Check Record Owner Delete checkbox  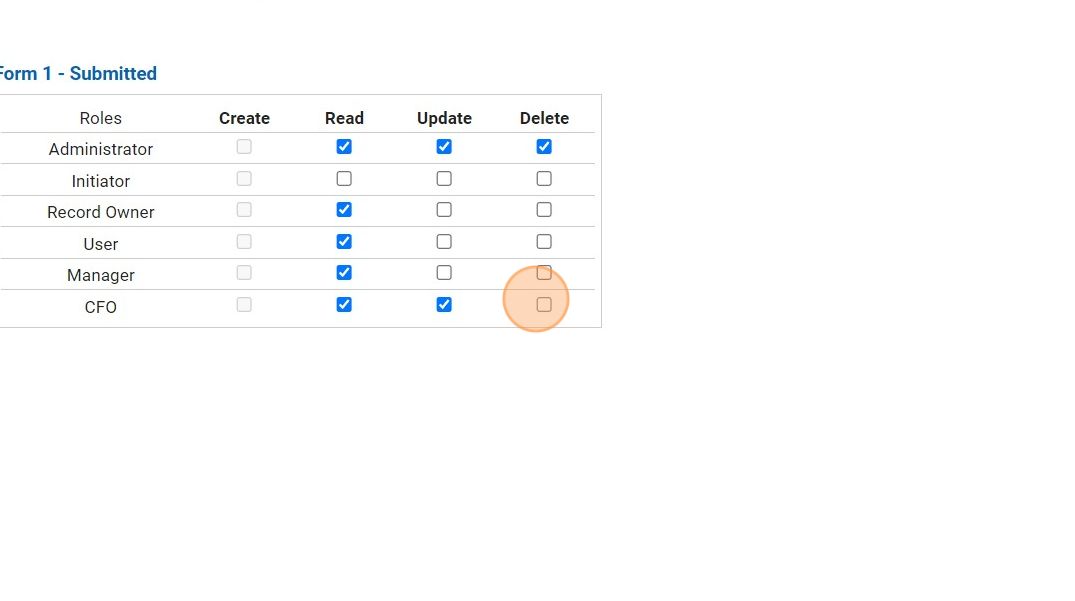point(544,210)
